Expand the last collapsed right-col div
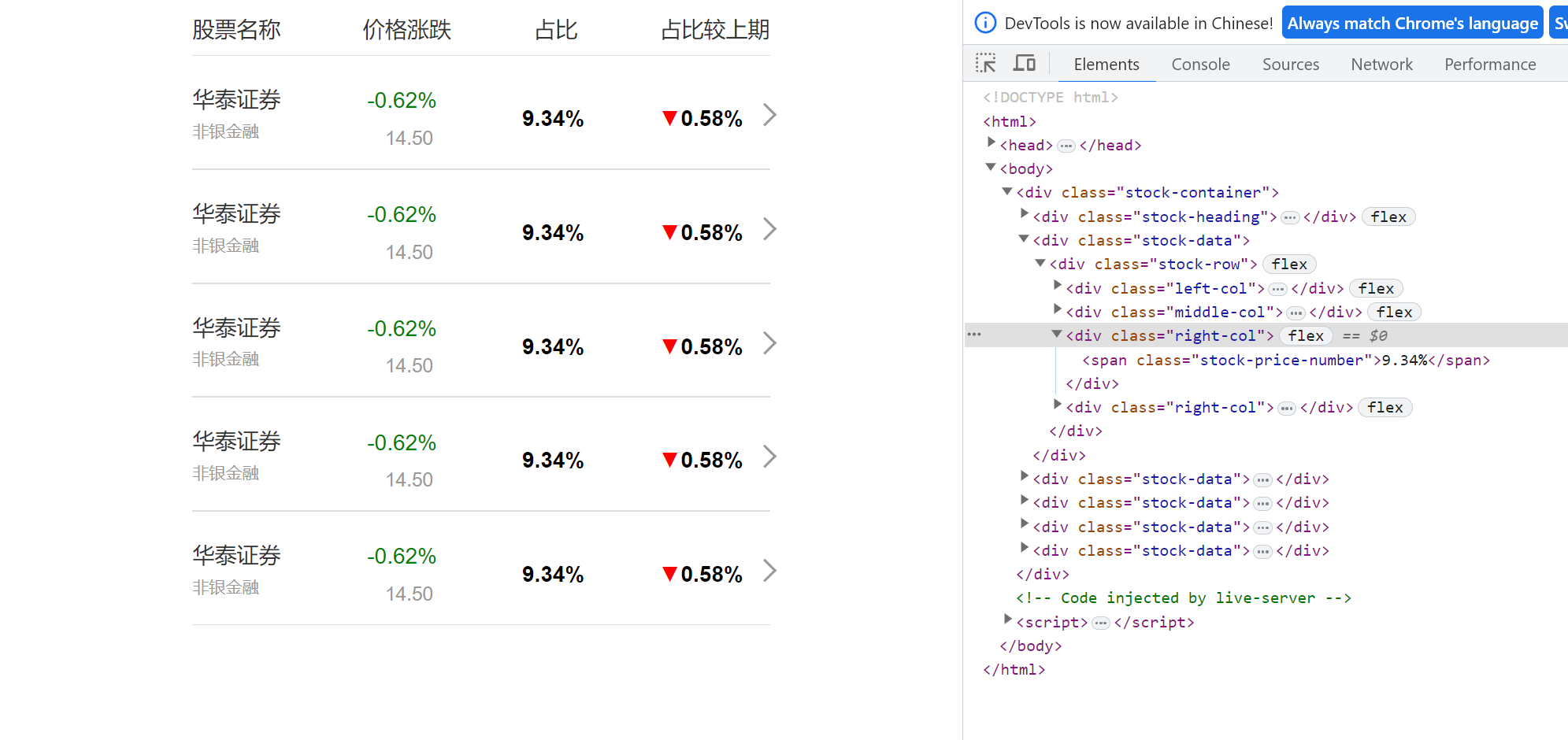Screen dimensions: 1568x740 coord(1058,405)
